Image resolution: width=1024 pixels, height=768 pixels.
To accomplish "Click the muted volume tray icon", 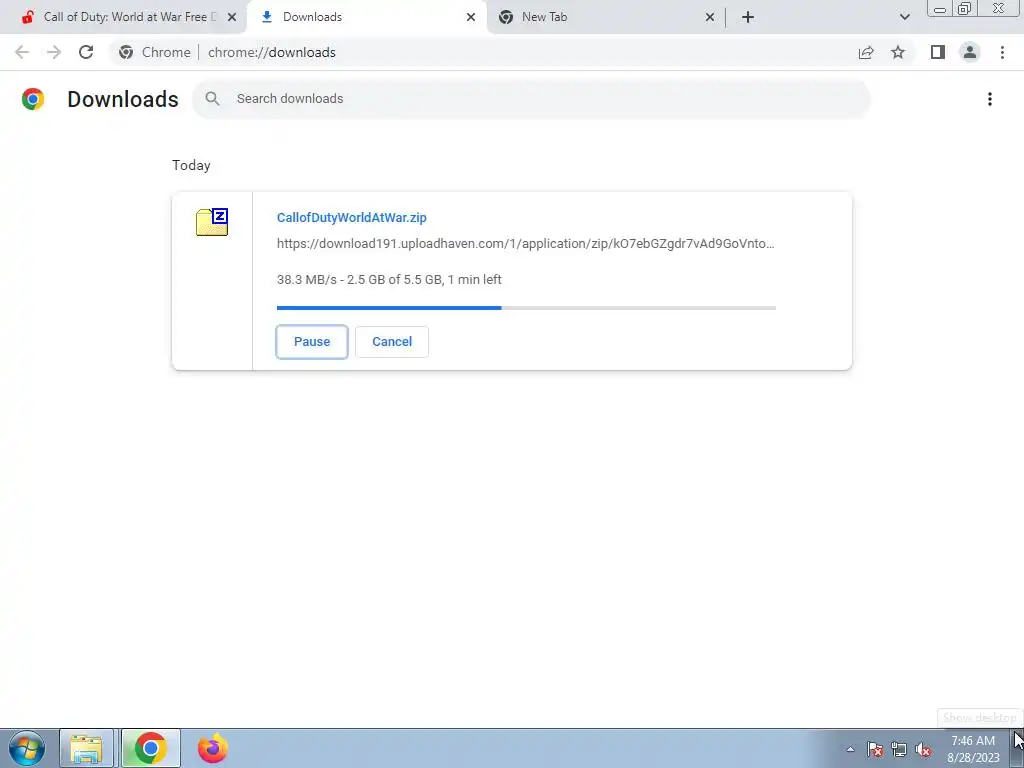I will [923, 749].
